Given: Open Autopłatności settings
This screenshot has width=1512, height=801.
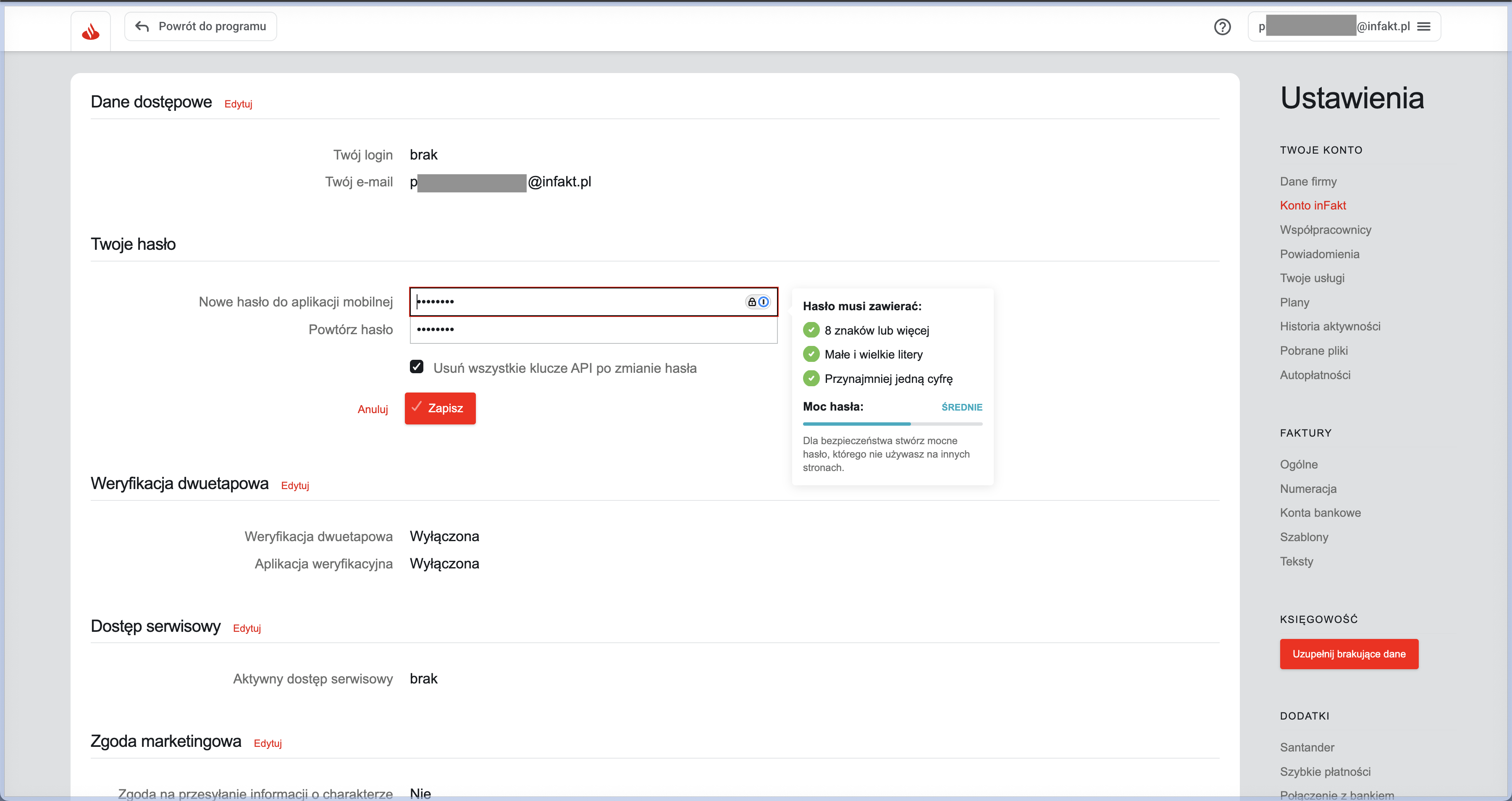Looking at the screenshot, I should [1315, 375].
